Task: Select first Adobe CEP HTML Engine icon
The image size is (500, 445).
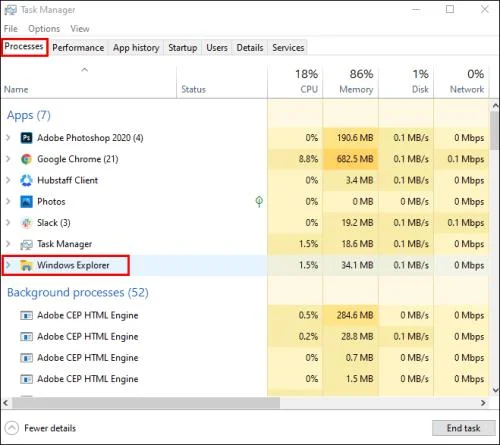Action: tap(26, 315)
